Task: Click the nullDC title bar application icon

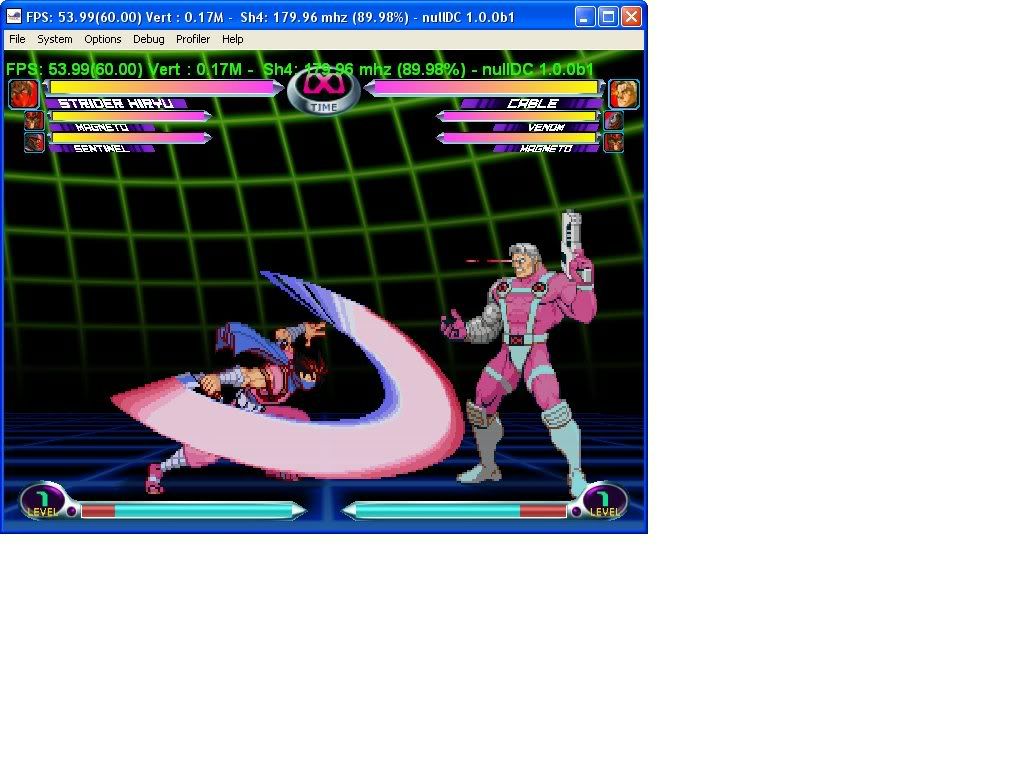Action: click(x=13, y=16)
